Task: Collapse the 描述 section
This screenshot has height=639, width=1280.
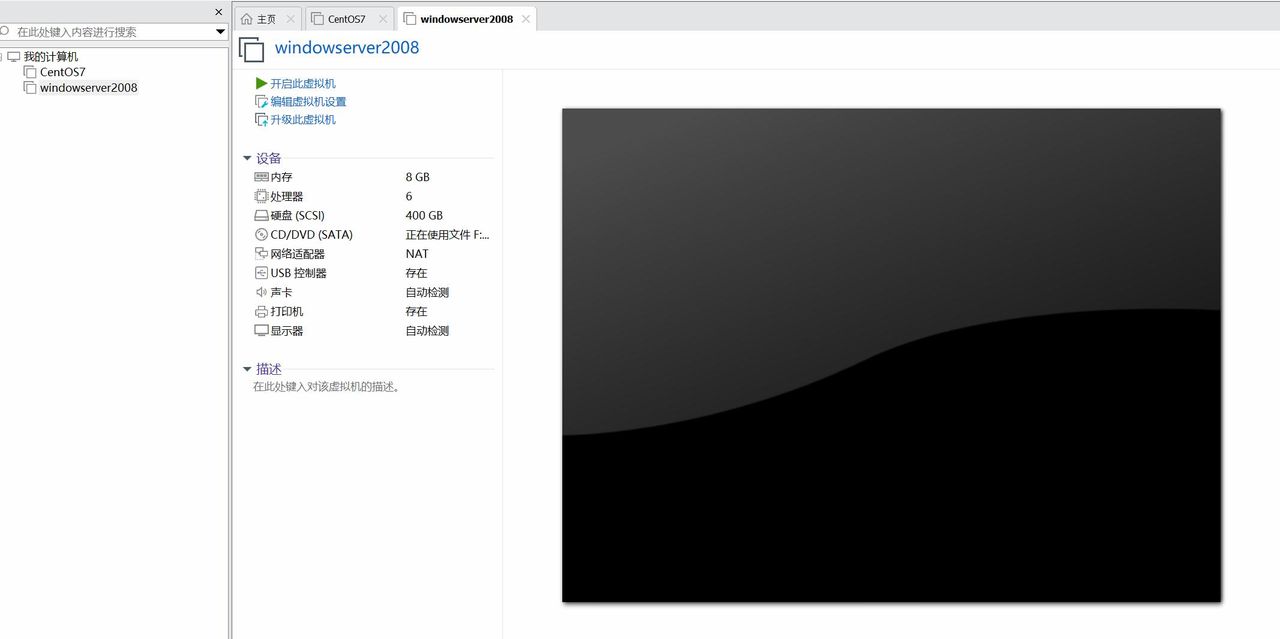Action: coord(247,368)
